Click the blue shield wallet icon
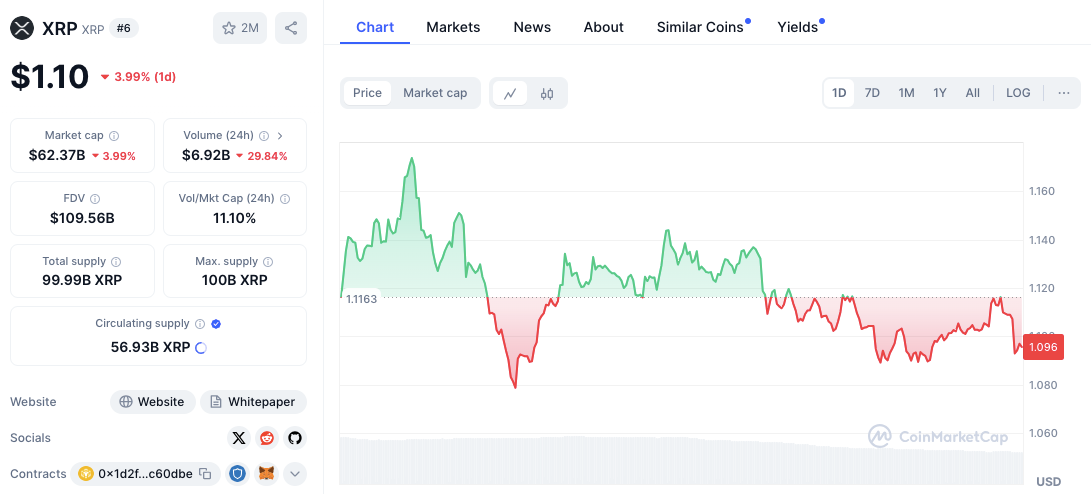1091x494 pixels. coord(237,474)
